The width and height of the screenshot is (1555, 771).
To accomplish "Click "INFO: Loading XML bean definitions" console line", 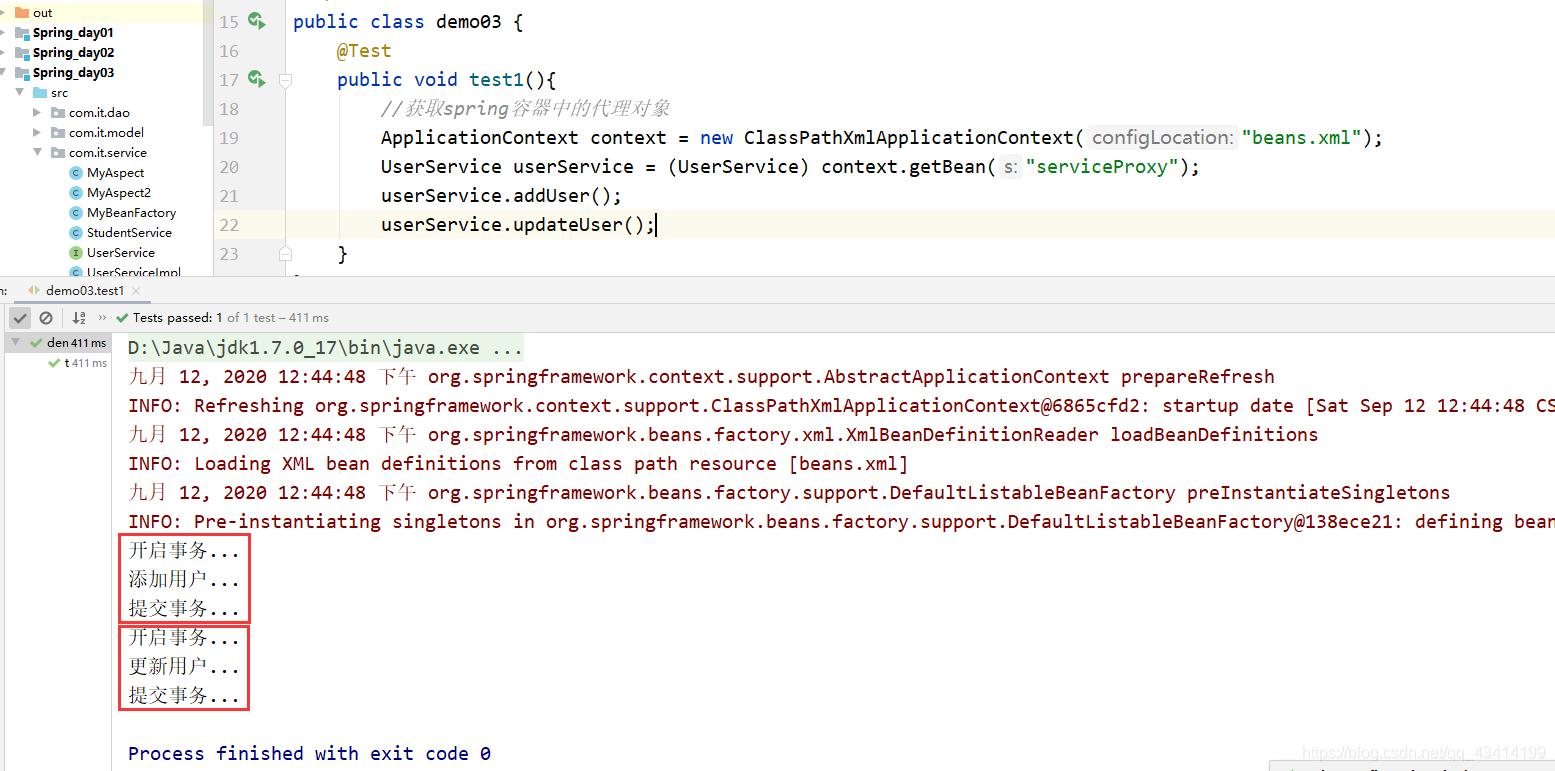I will tap(518, 464).
